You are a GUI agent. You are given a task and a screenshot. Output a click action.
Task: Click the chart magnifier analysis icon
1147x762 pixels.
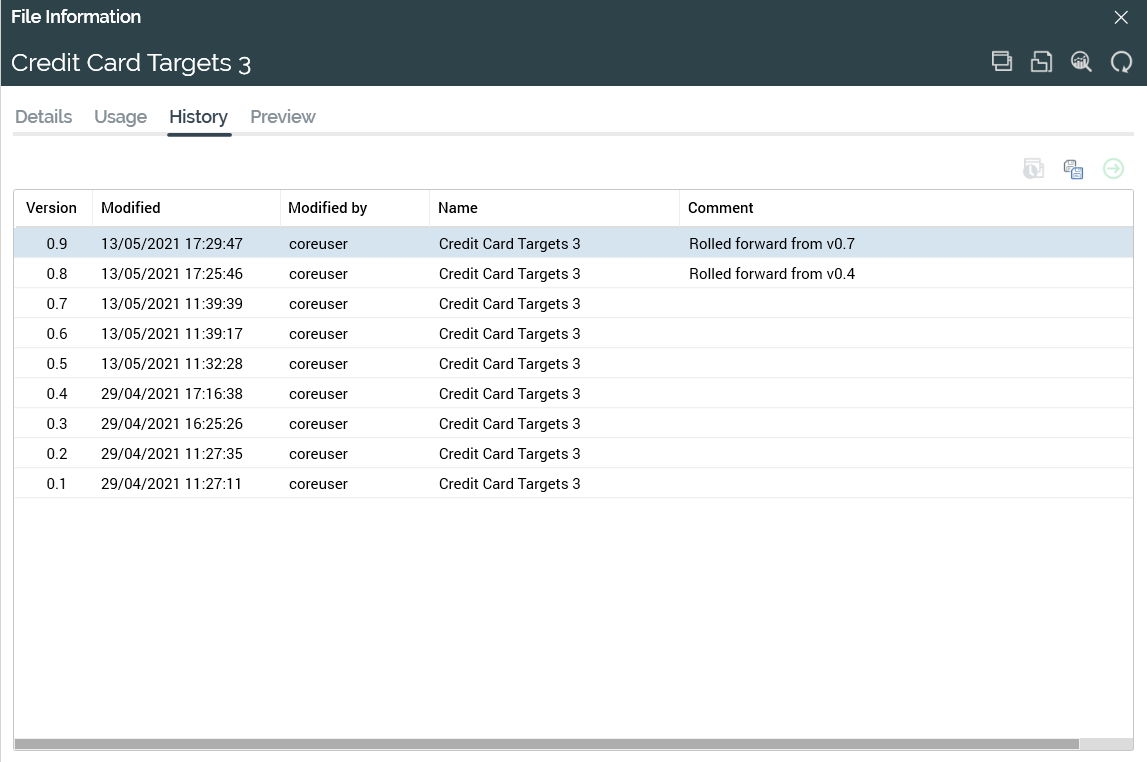(1081, 61)
